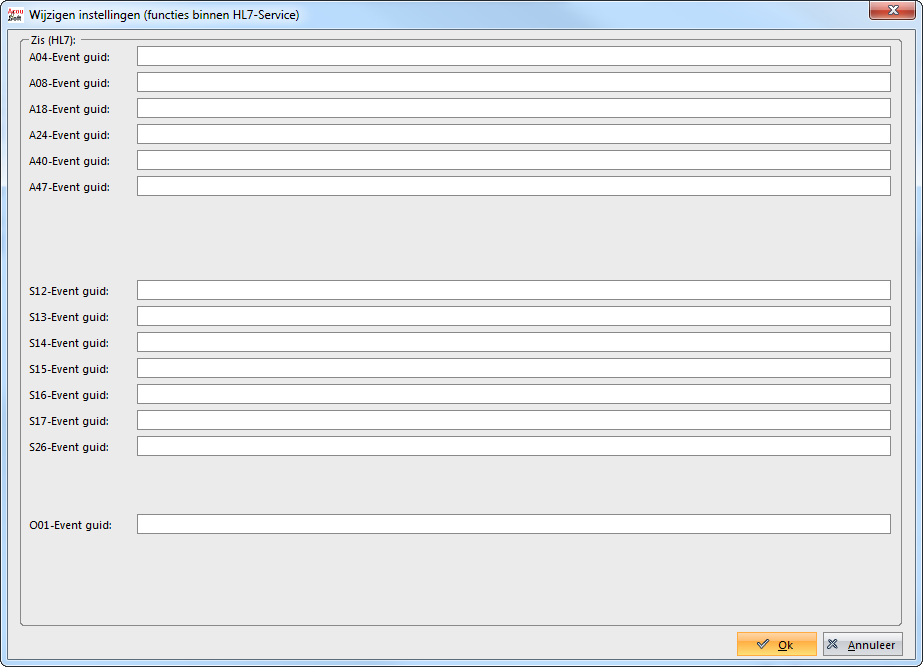923x667 pixels.
Task: Close the Wijzigen instellingen dialog
Action: coord(892,10)
